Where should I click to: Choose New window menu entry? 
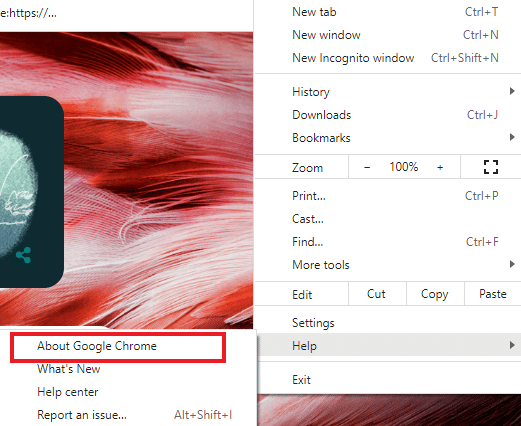pos(388,35)
